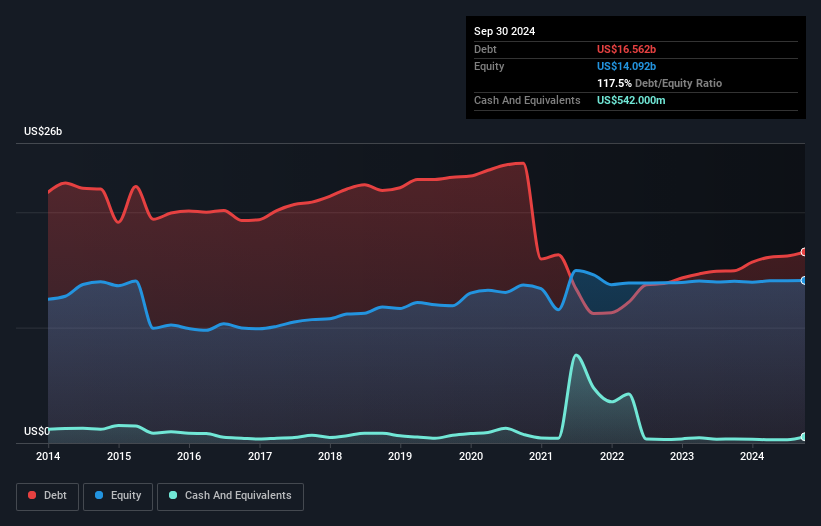This screenshot has height=526, width=821.
Task: Click the tooltip Debt row label
Action: [485, 49]
